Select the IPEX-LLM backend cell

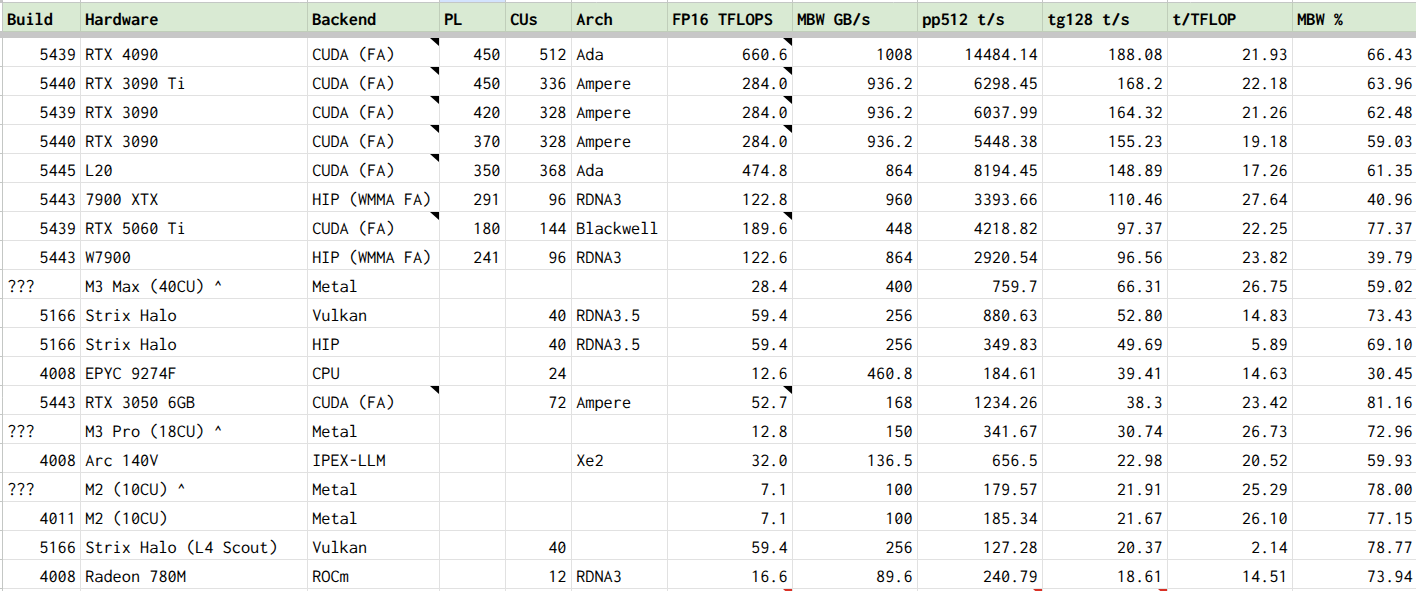[373, 461]
